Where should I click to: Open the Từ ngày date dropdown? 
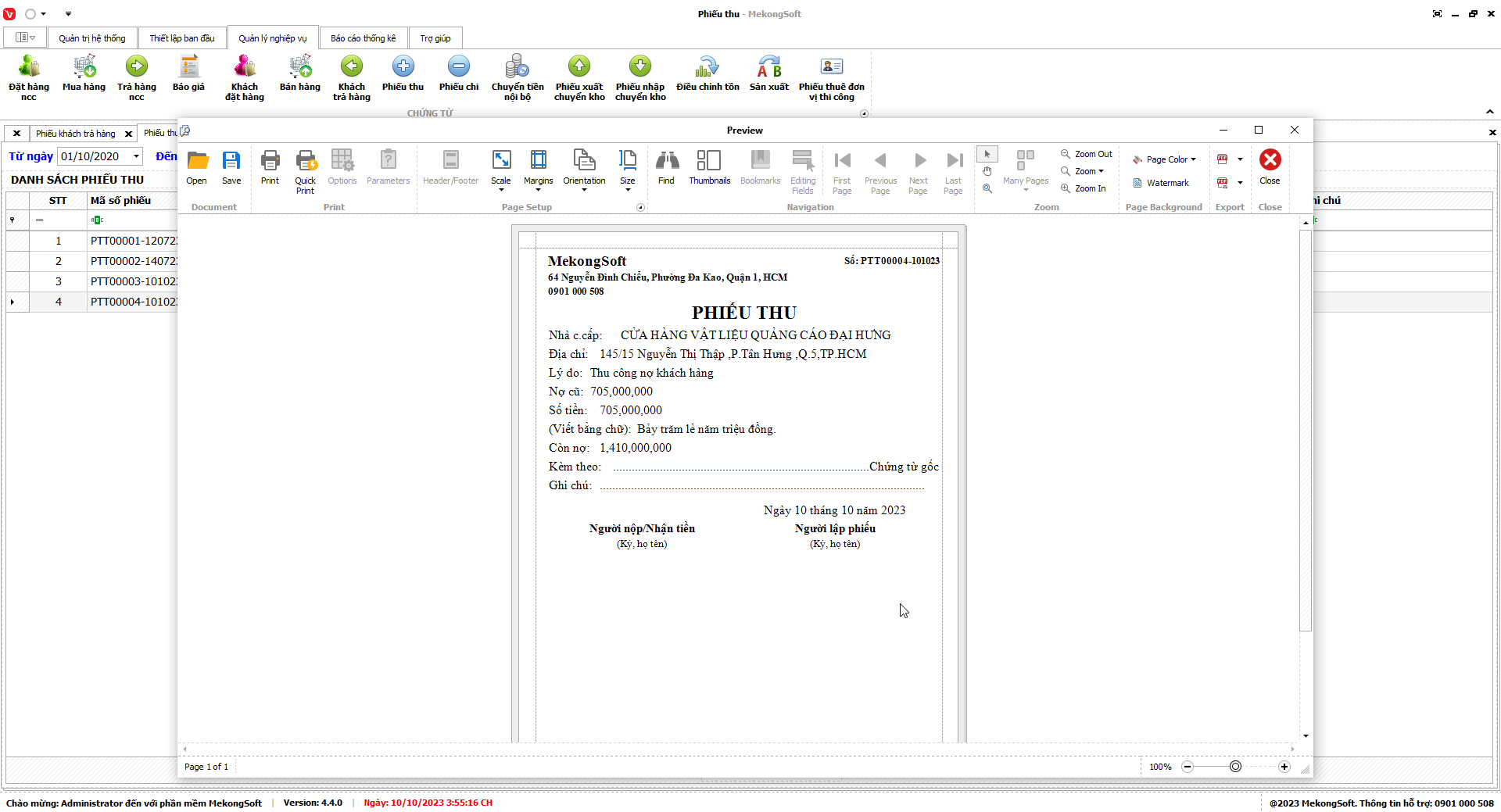[136, 156]
